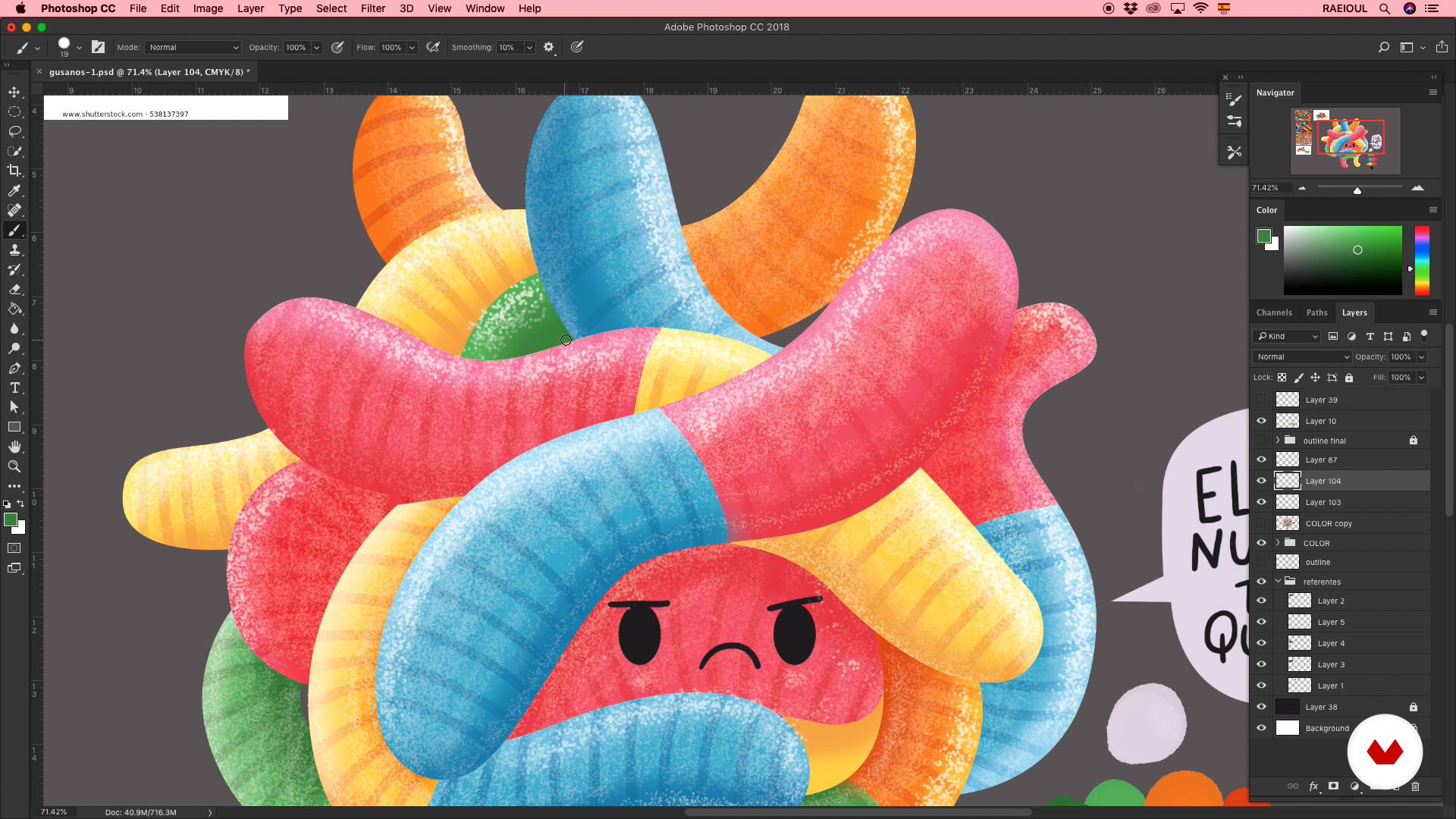Viewport: 1456px width, 819px height.
Task: Expand the COLOR layer group
Action: pos(1278,543)
